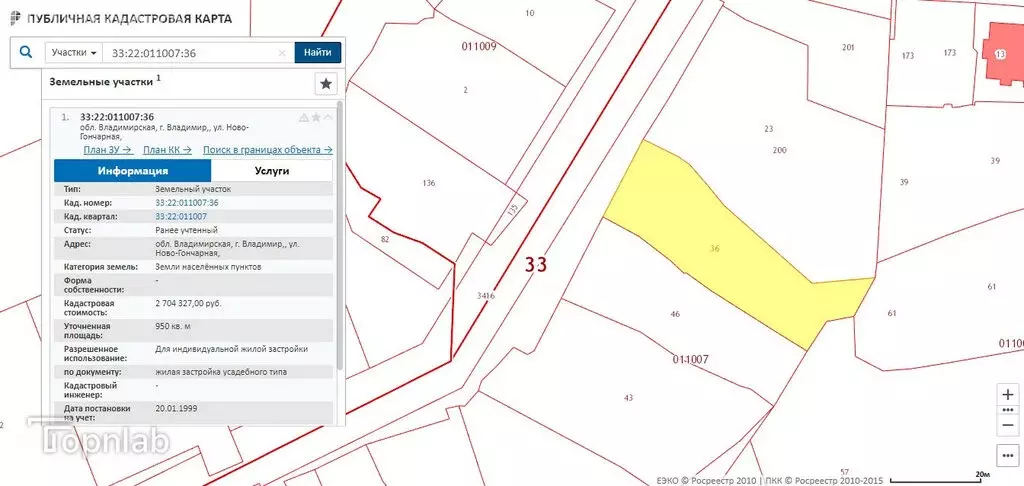Click parcel label 135 on map
This screenshot has width=1024, height=486.
coord(513,210)
